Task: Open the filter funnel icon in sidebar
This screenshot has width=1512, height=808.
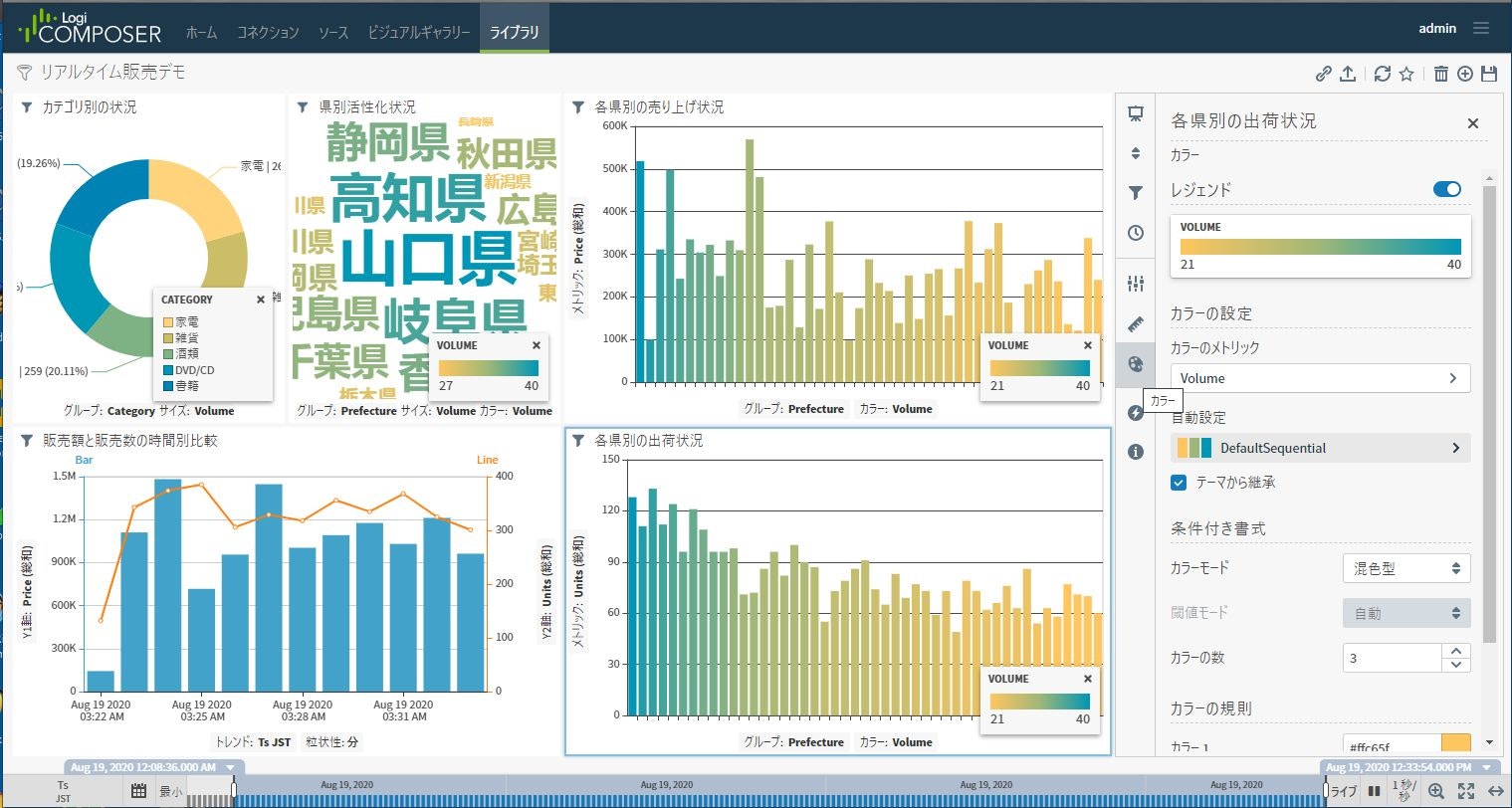Action: pyautogui.click(x=1135, y=193)
